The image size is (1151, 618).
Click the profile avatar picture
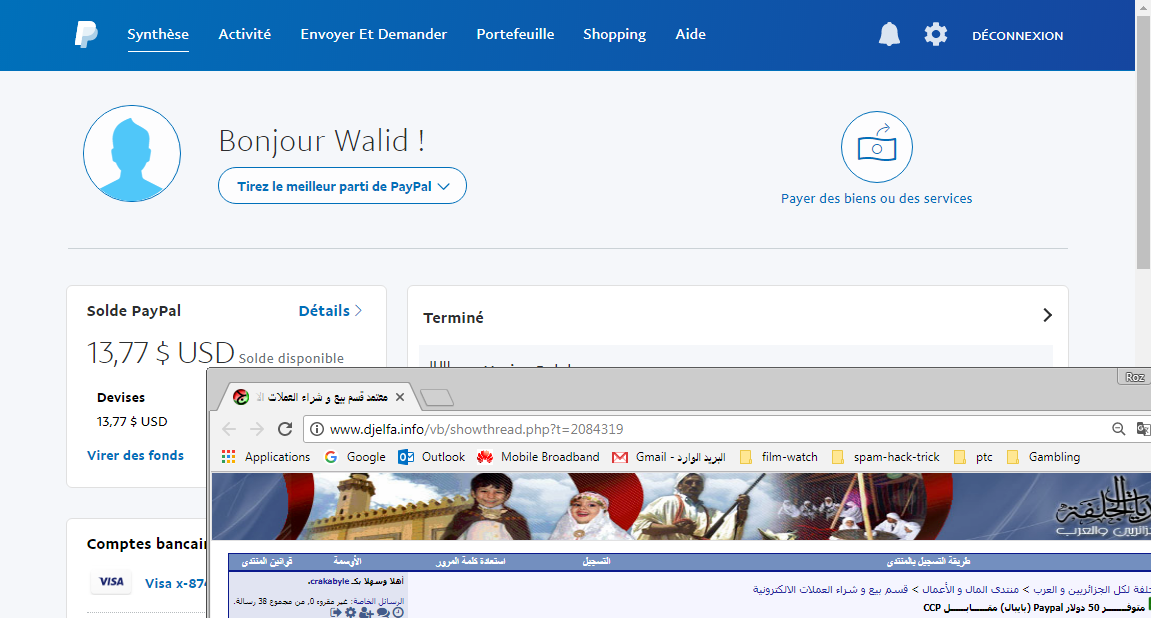132,153
